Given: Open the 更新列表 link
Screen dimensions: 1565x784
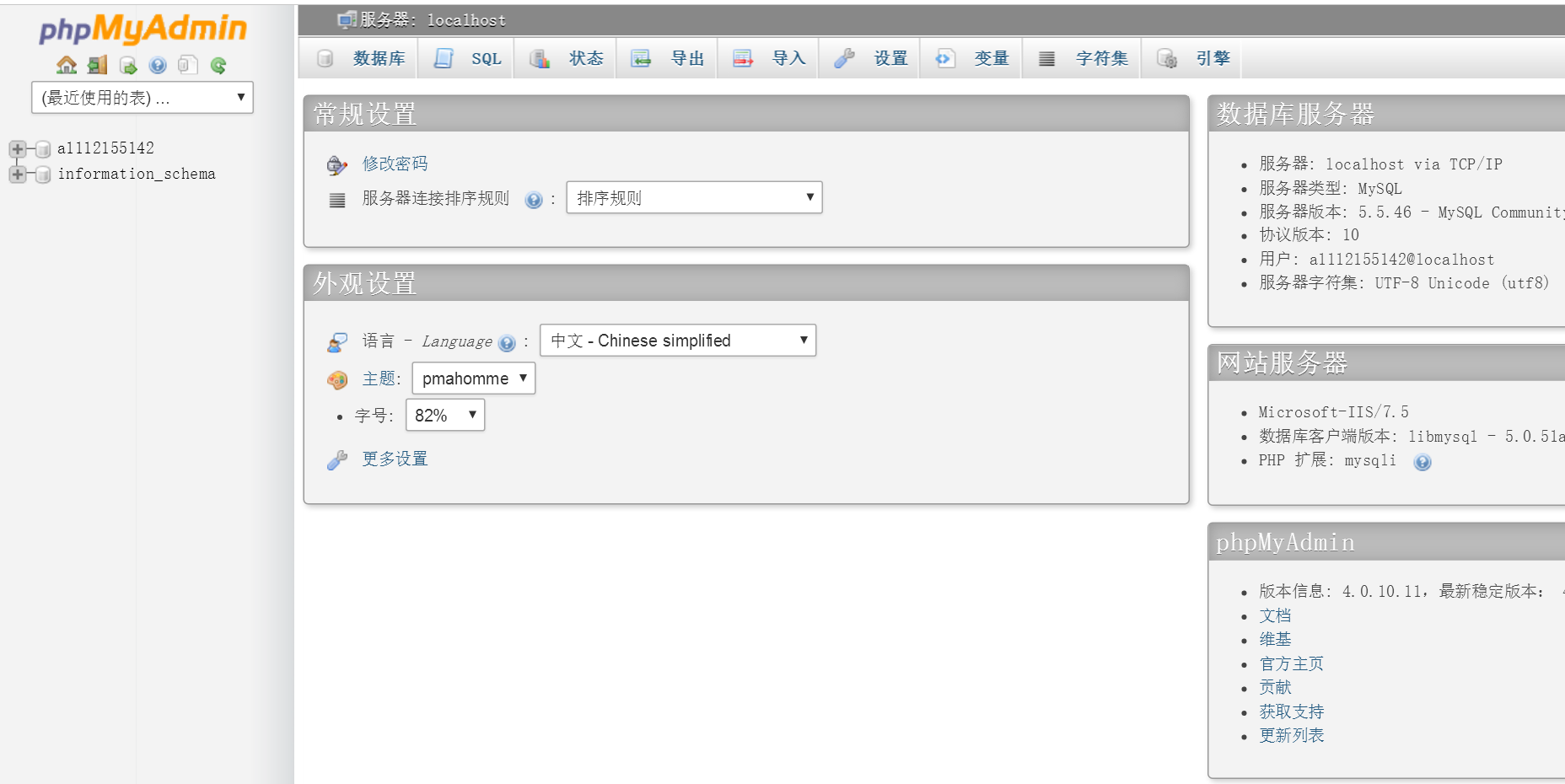Looking at the screenshot, I should (x=1291, y=735).
